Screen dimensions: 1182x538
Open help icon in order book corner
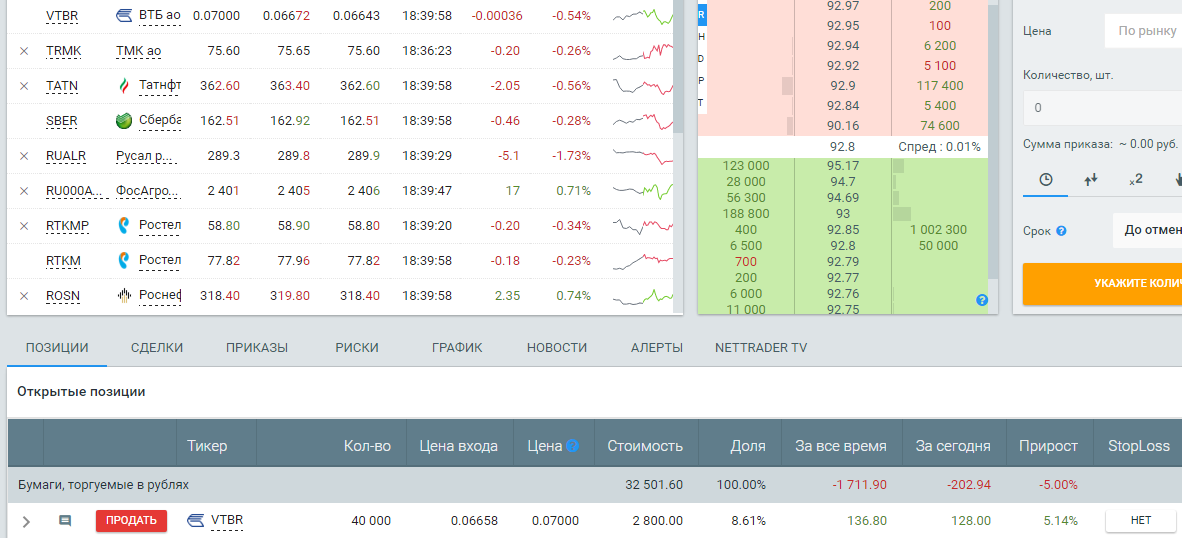tap(981, 300)
